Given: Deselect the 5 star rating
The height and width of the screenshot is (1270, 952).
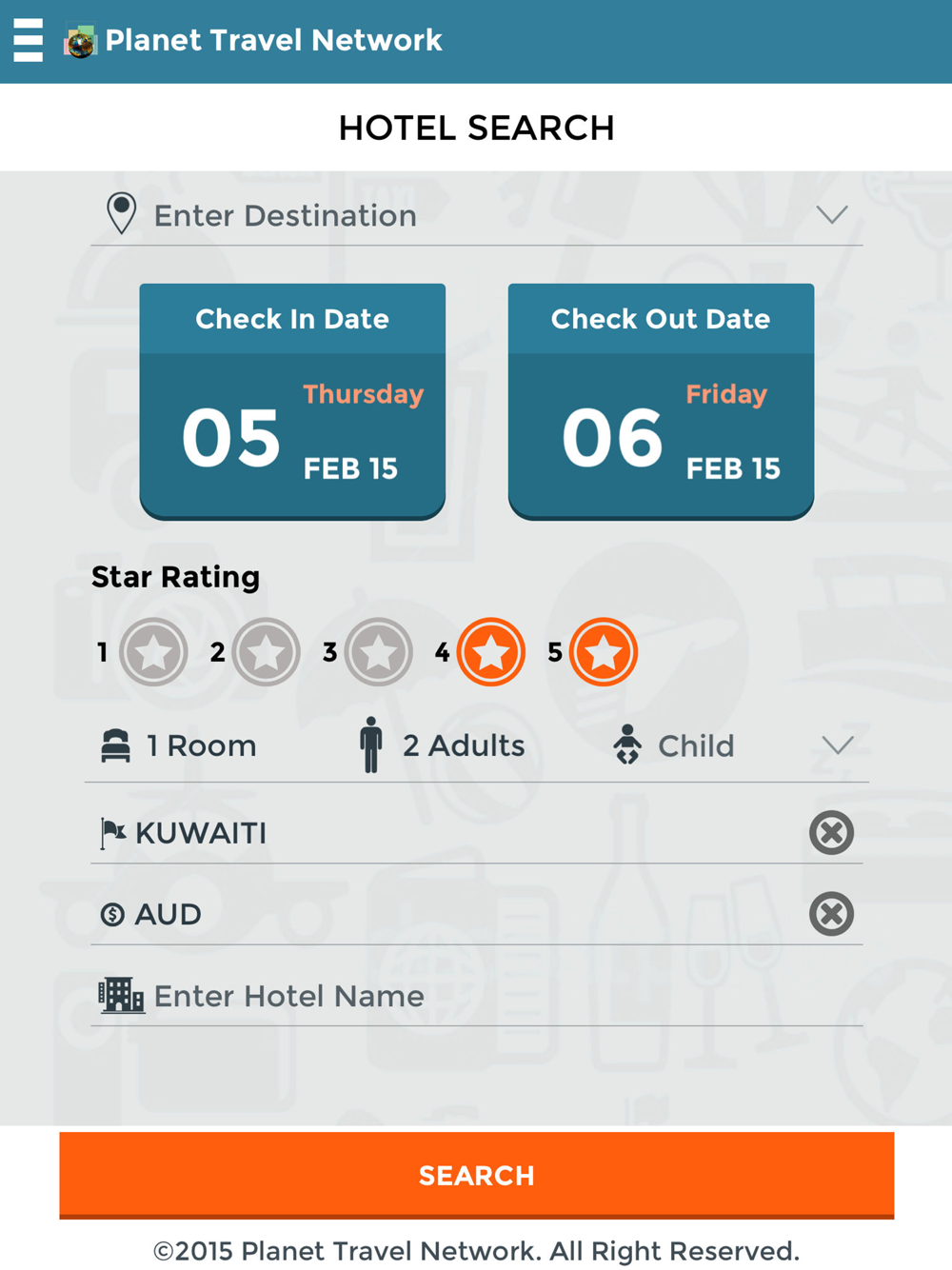Looking at the screenshot, I should 604,652.
